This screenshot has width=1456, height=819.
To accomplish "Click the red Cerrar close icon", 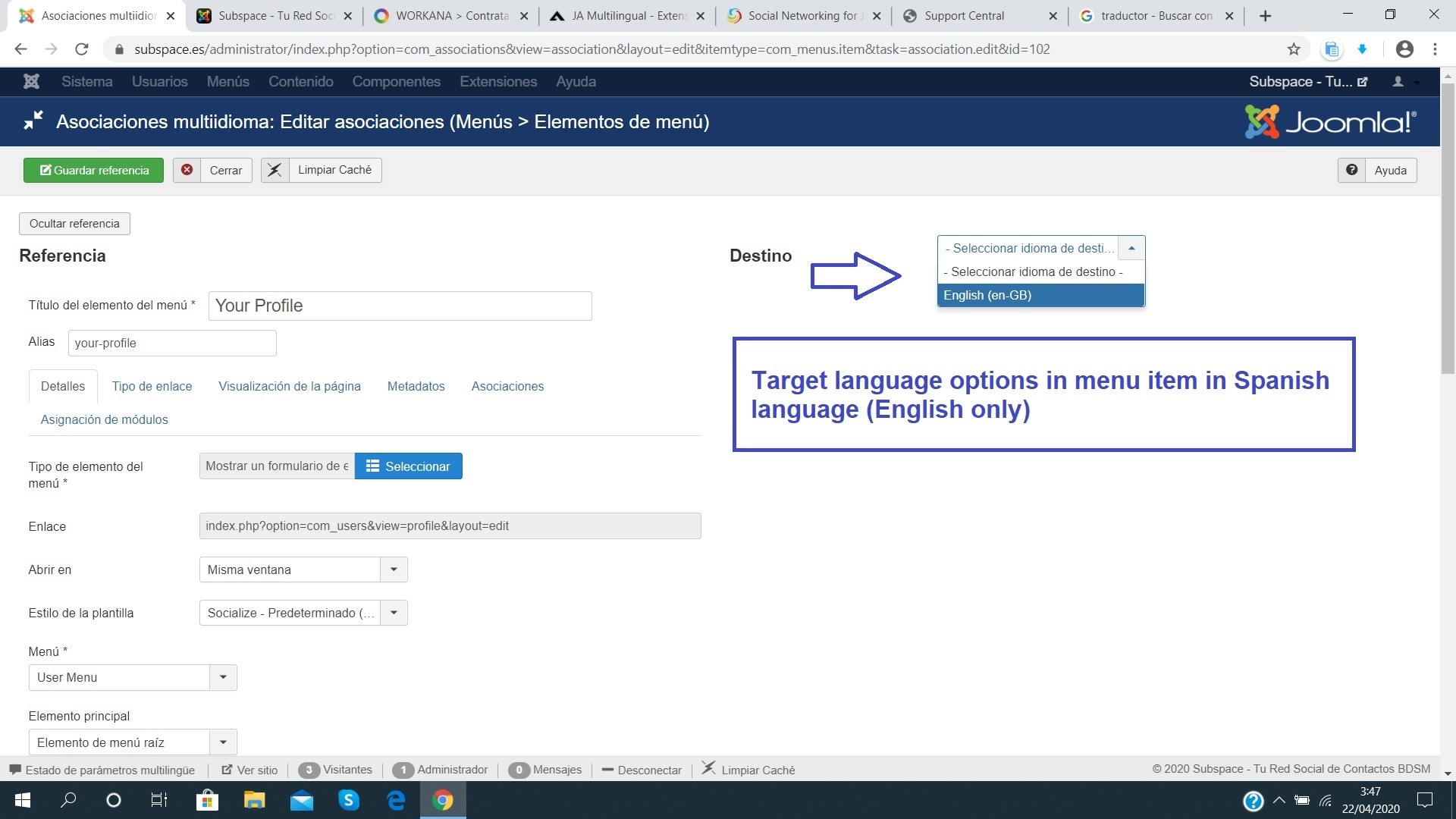I will point(187,170).
